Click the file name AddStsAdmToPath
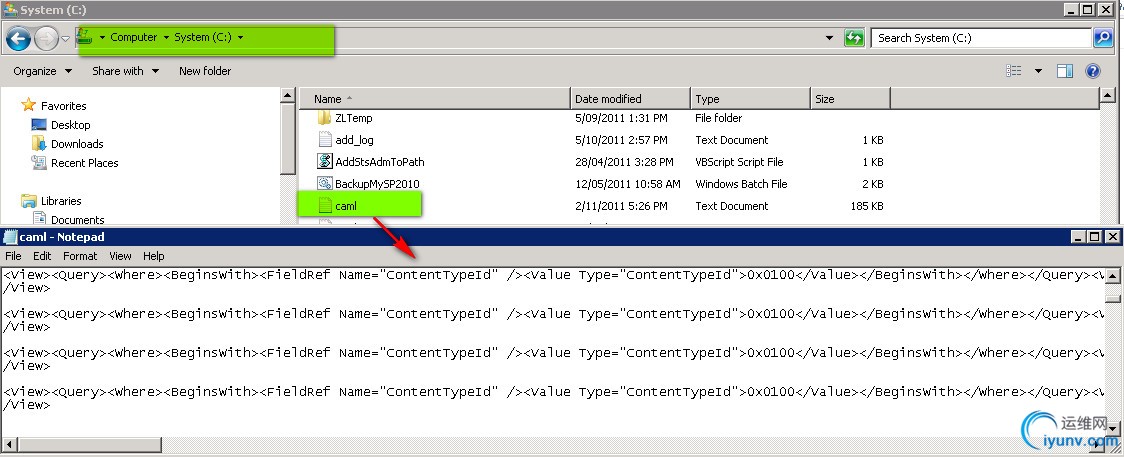The height and width of the screenshot is (457, 1124). [380, 163]
